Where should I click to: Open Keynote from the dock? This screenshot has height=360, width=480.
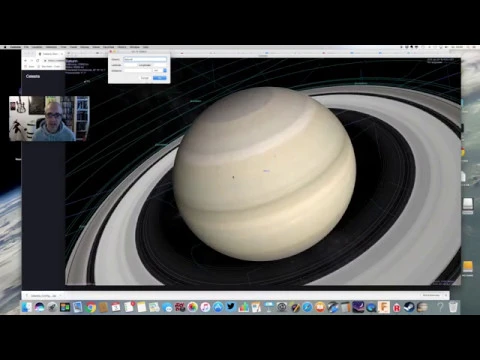coord(269,307)
